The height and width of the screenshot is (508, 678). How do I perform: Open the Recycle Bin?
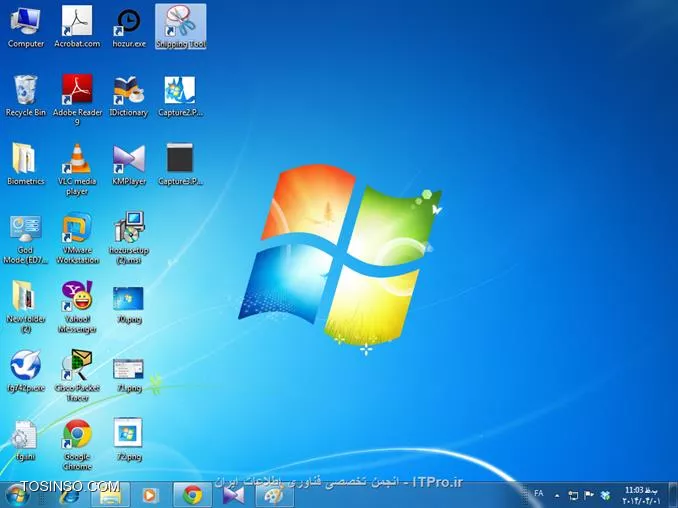(26, 96)
